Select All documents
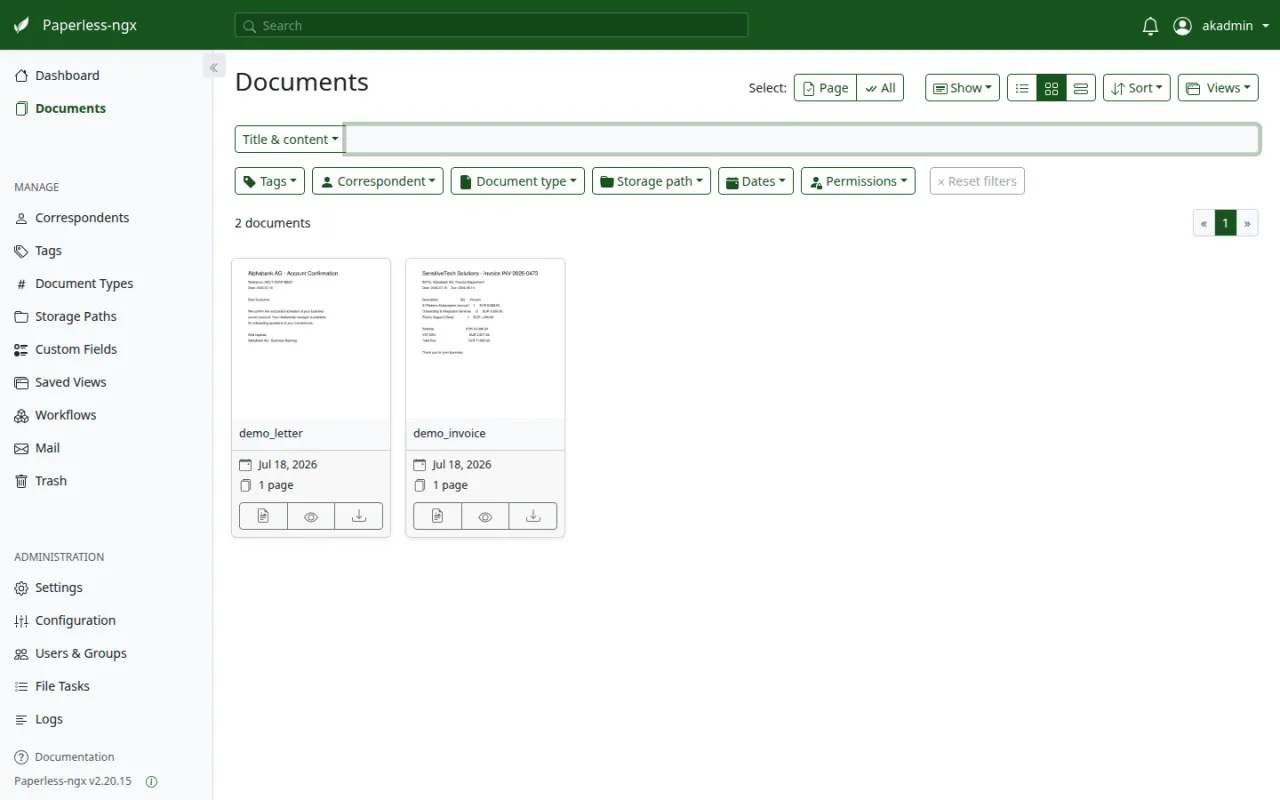The width and height of the screenshot is (1280, 800). pyautogui.click(x=880, y=88)
